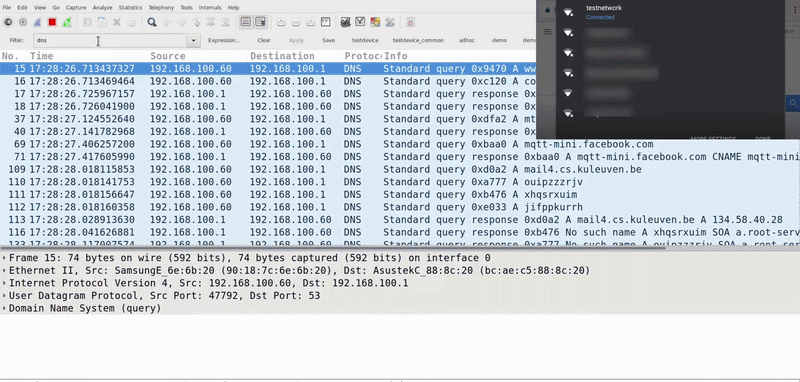The height and width of the screenshot is (382, 800).
Task: Start a new capture with the shark fin icon
Action: (x=37, y=22)
